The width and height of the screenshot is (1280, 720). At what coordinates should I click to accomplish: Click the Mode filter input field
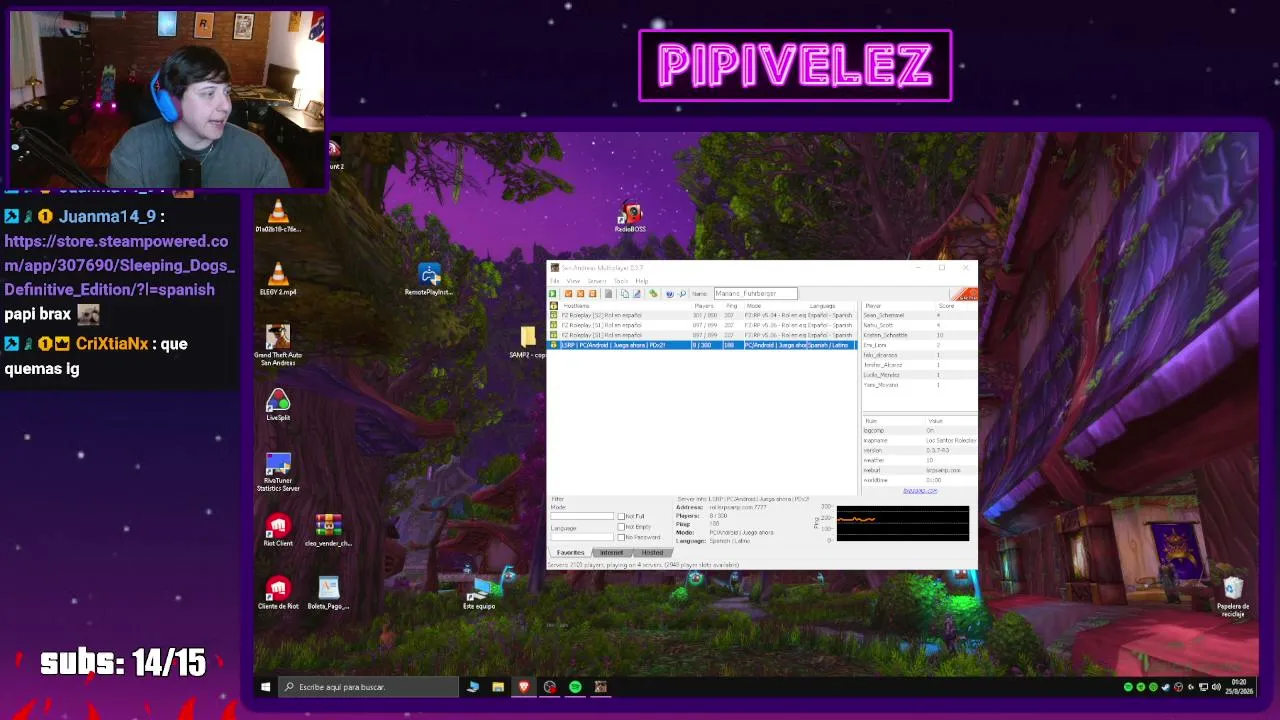pyautogui.click(x=582, y=517)
